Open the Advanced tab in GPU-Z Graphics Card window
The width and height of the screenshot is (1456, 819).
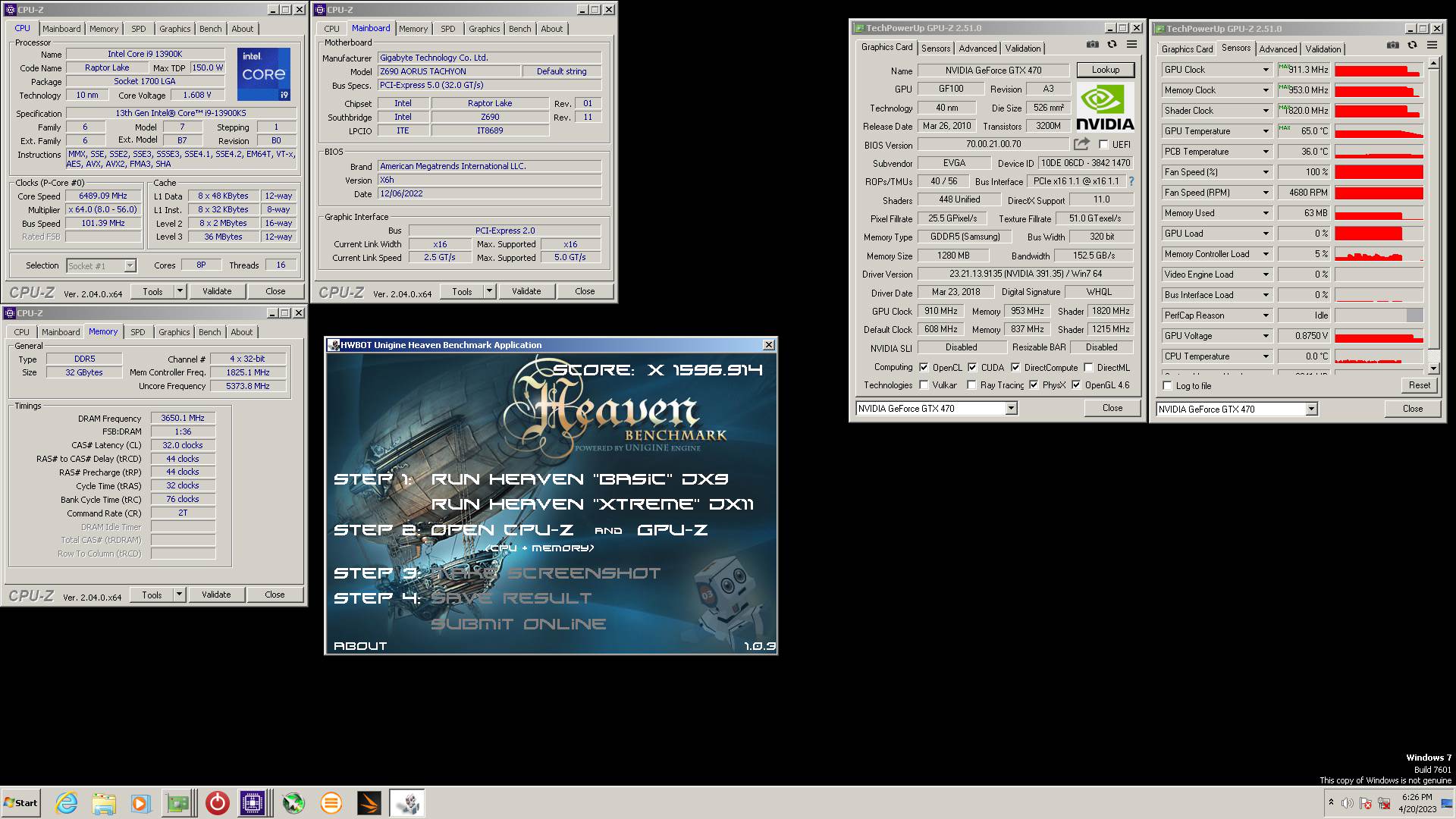coord(977,48)
